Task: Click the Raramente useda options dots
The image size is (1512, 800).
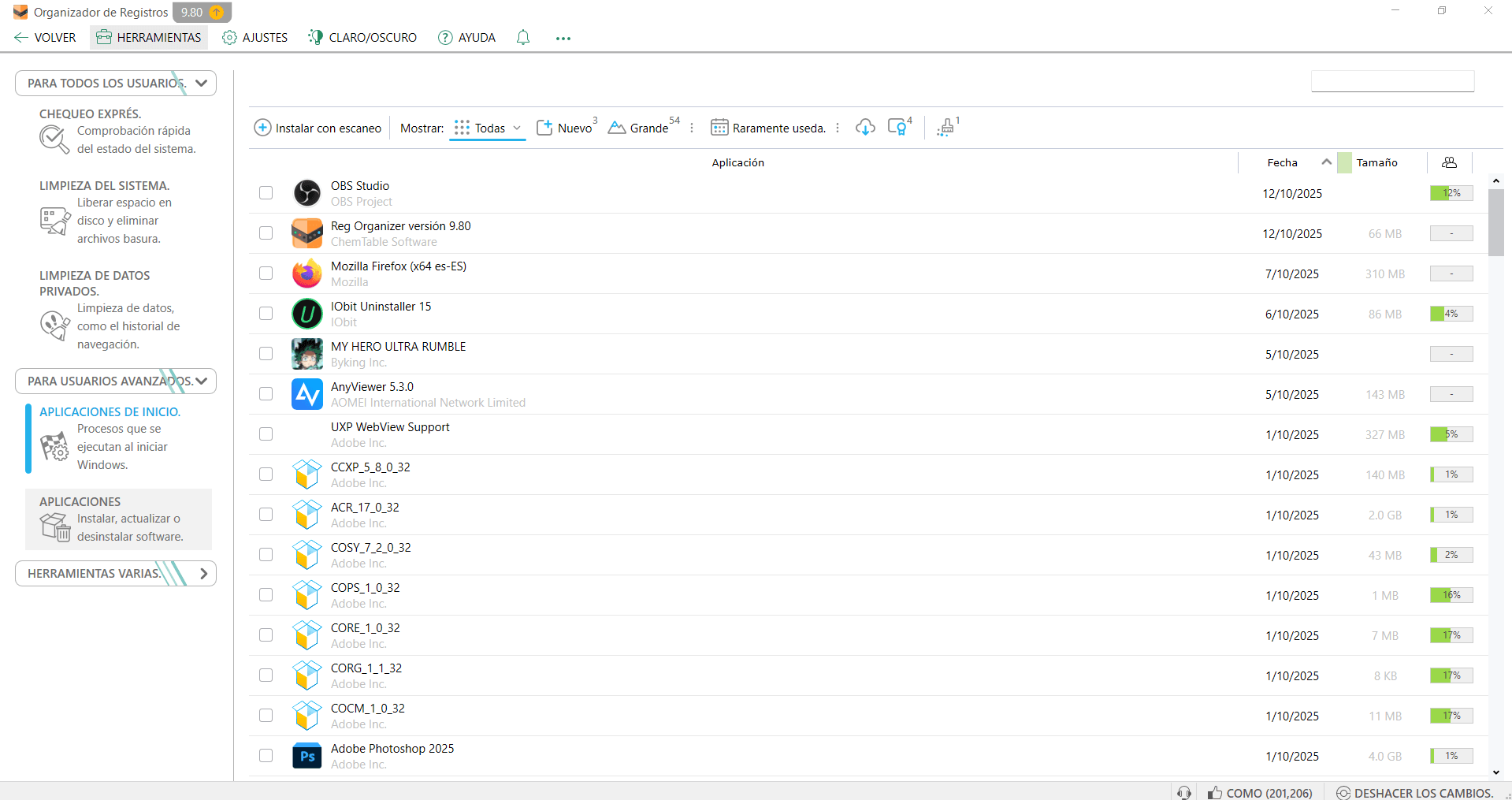Action: click(837, 128)
